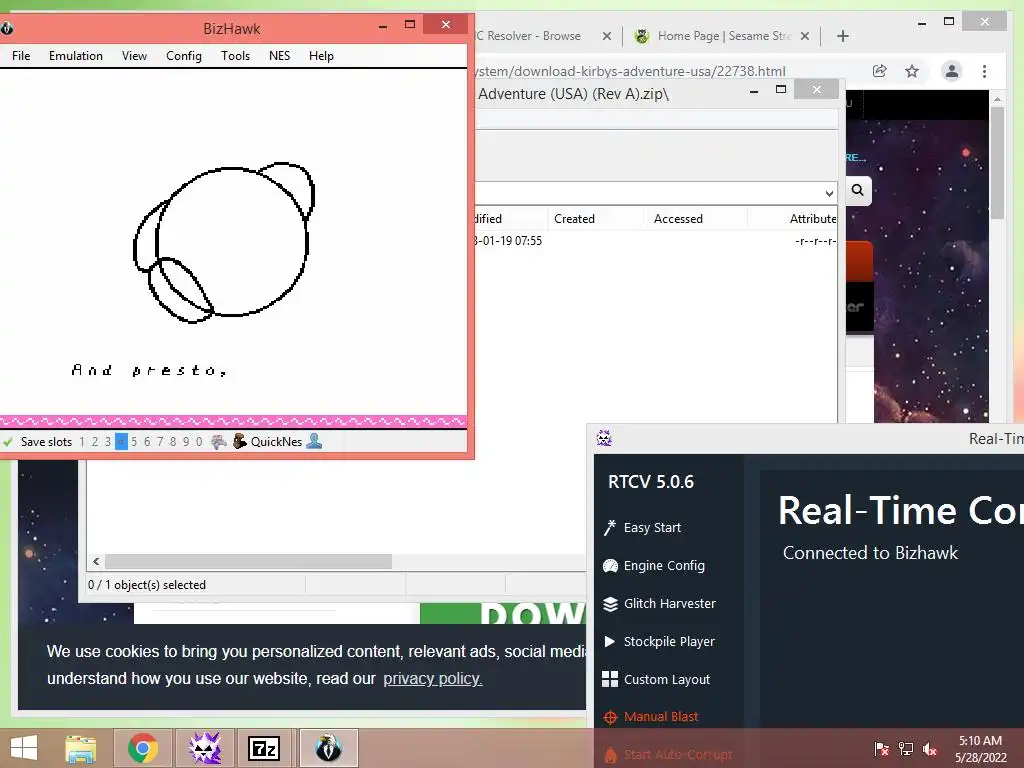Open 7-Zip from the taskbar
This screenshot has height=768, width=1024.
[264, 748]
